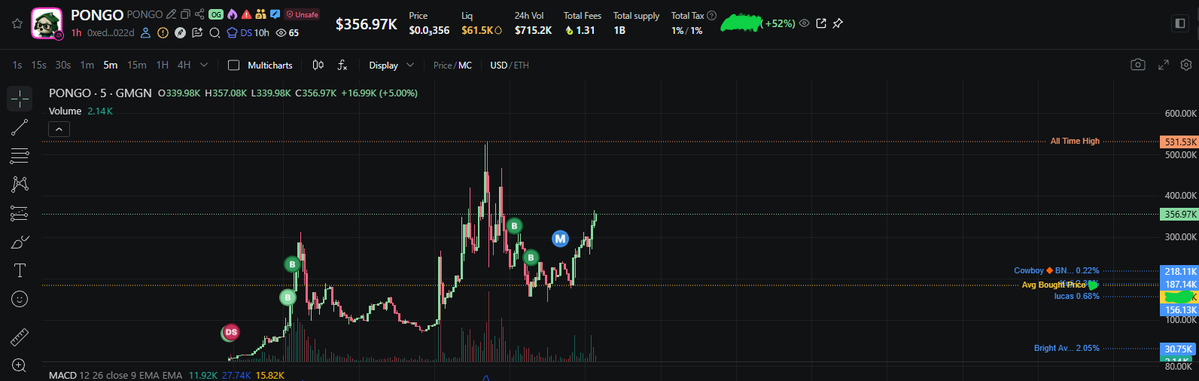Screen dimensions: 1199x381
Task: Search token via magnifier icon in header
Action: pyautogui.click(x=215, y=33)
